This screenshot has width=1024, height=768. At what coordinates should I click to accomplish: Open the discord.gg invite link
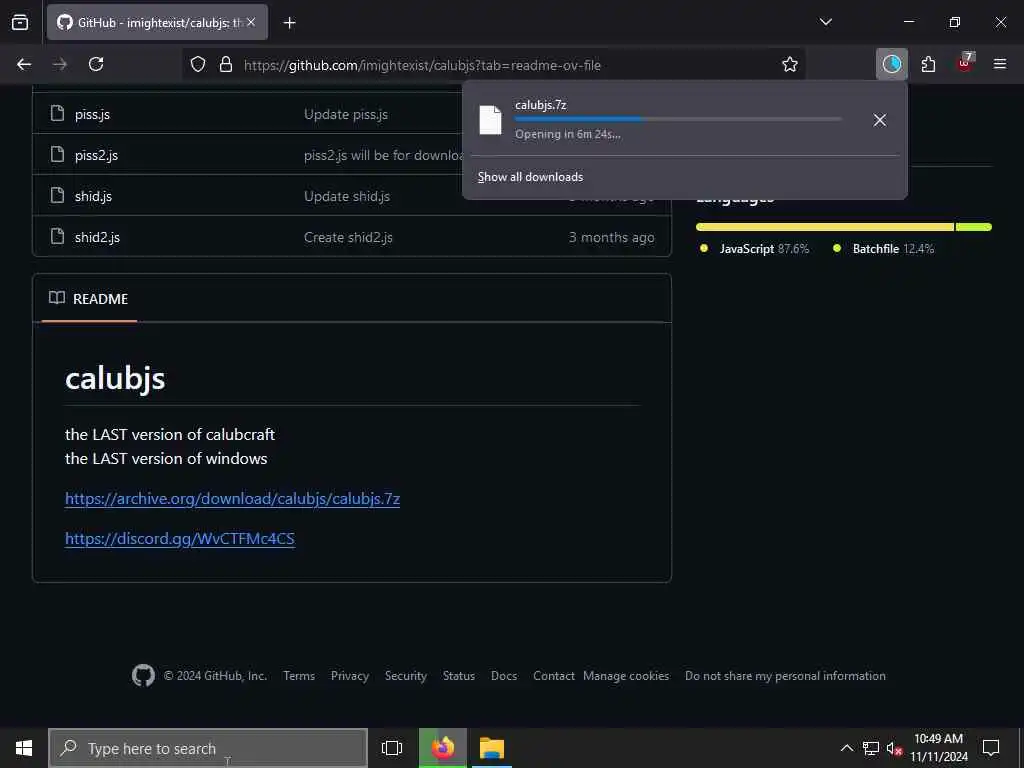[x=180, y=538]
